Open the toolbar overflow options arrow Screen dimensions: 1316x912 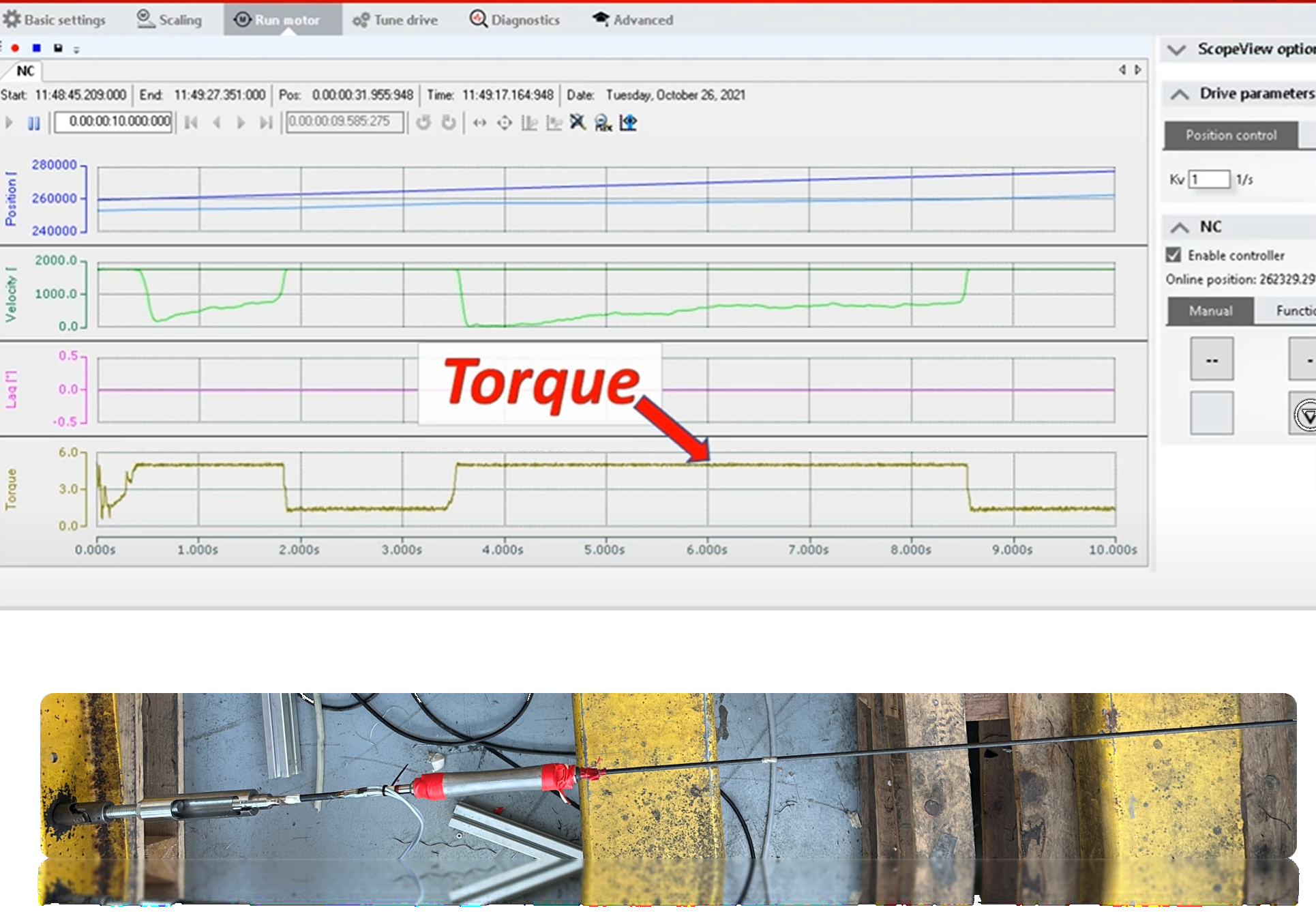tap(76, 49)
